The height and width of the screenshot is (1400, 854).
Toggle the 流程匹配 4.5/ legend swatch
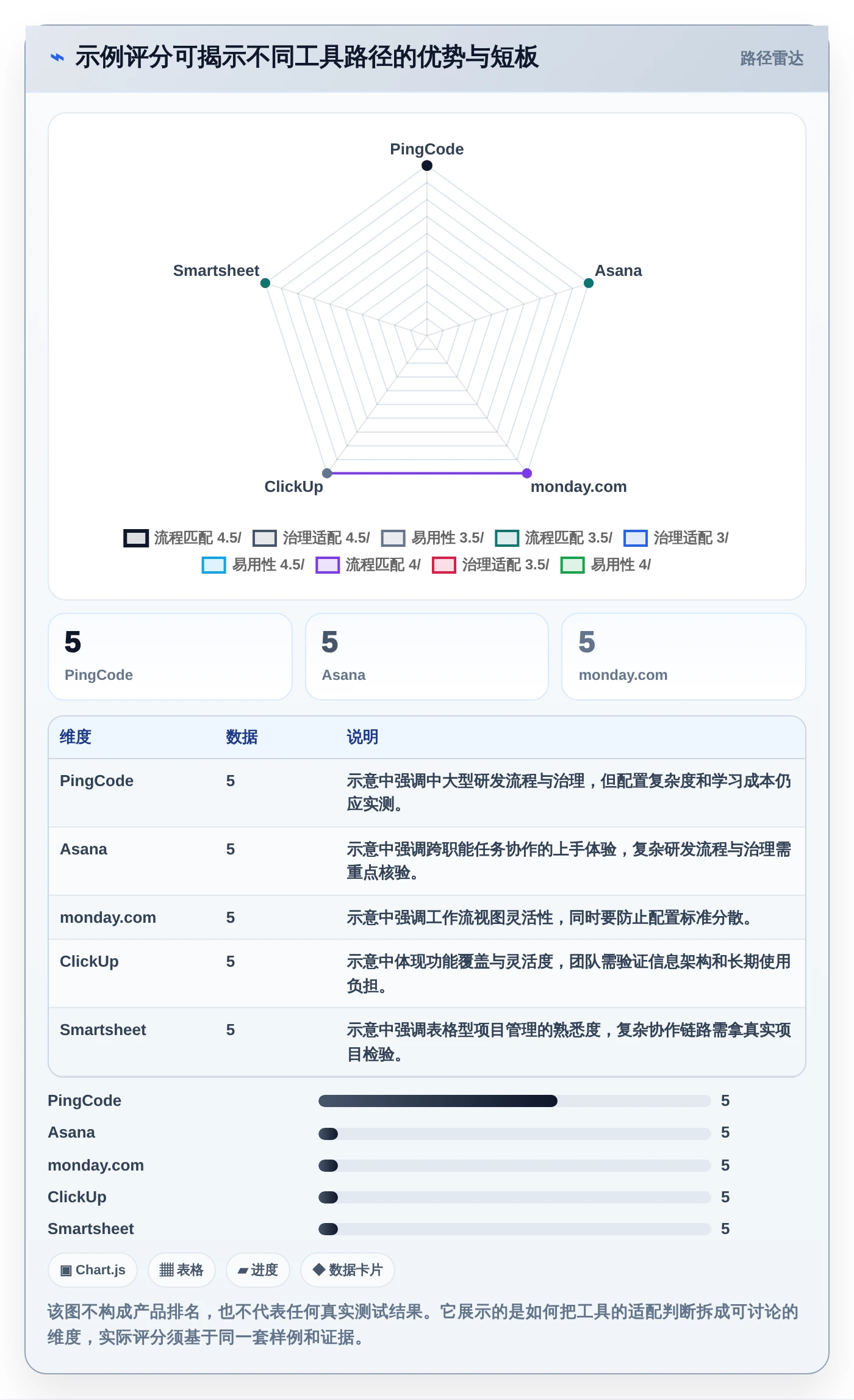point(136,538)
